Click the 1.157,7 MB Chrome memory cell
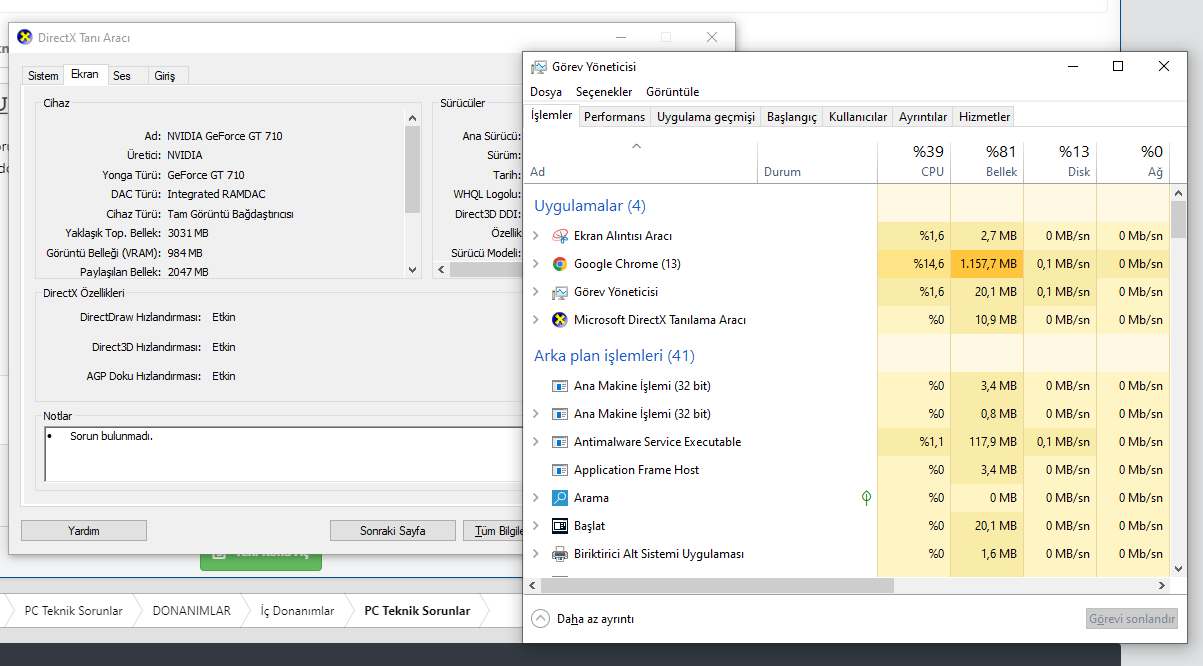This screenshot has height=666, width=1203. point(987,264)
